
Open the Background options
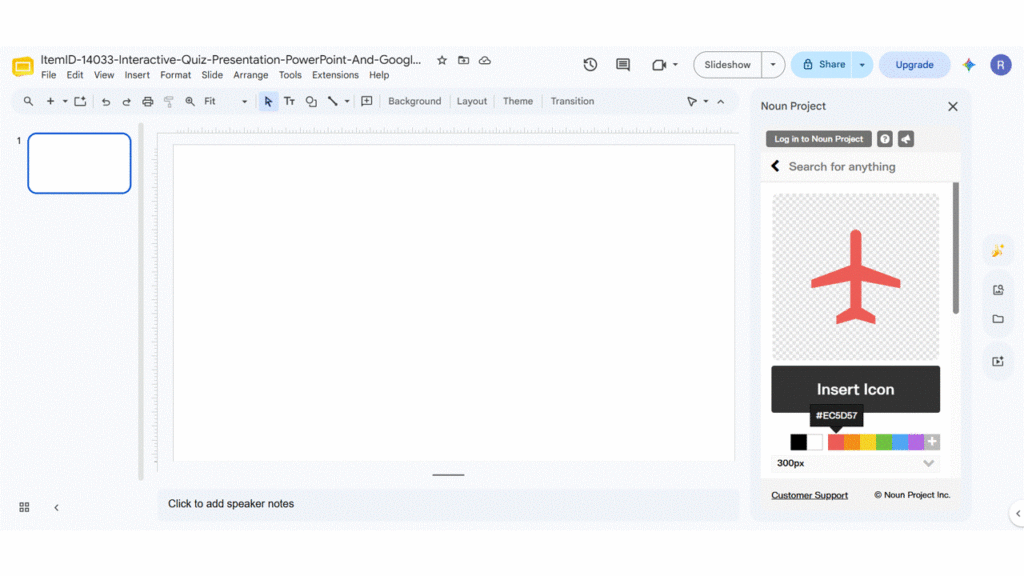point(415,101)
